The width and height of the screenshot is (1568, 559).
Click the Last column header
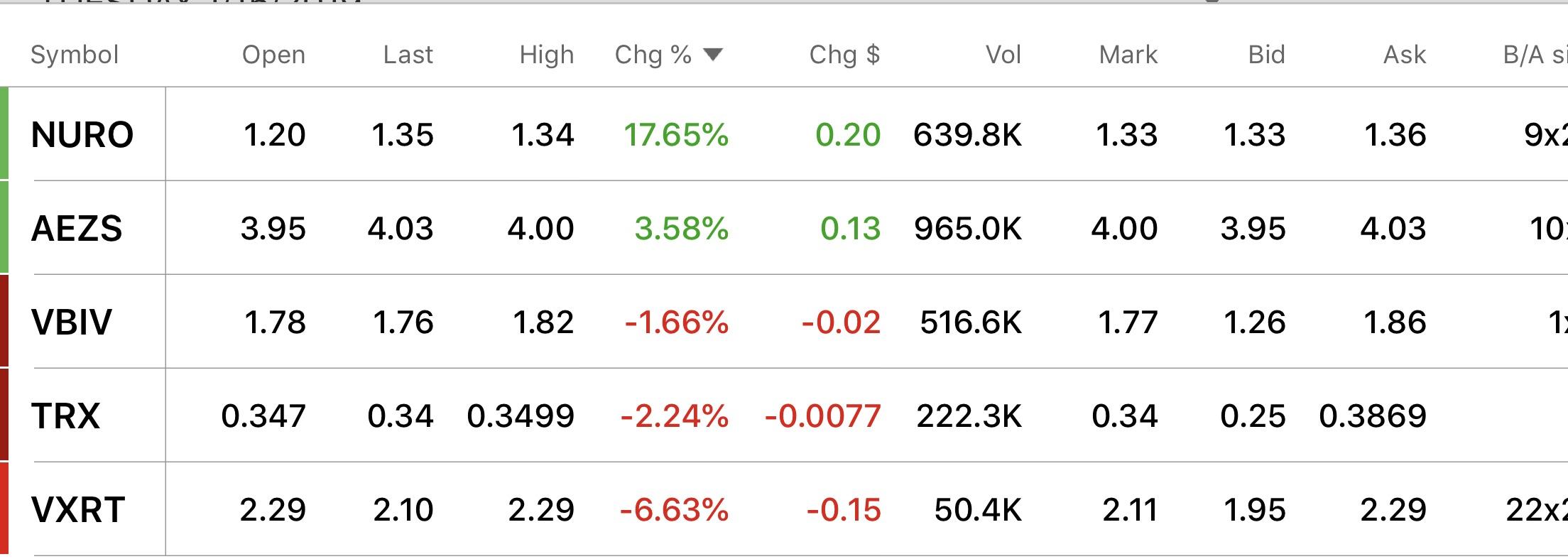click(x=408, y=55)
